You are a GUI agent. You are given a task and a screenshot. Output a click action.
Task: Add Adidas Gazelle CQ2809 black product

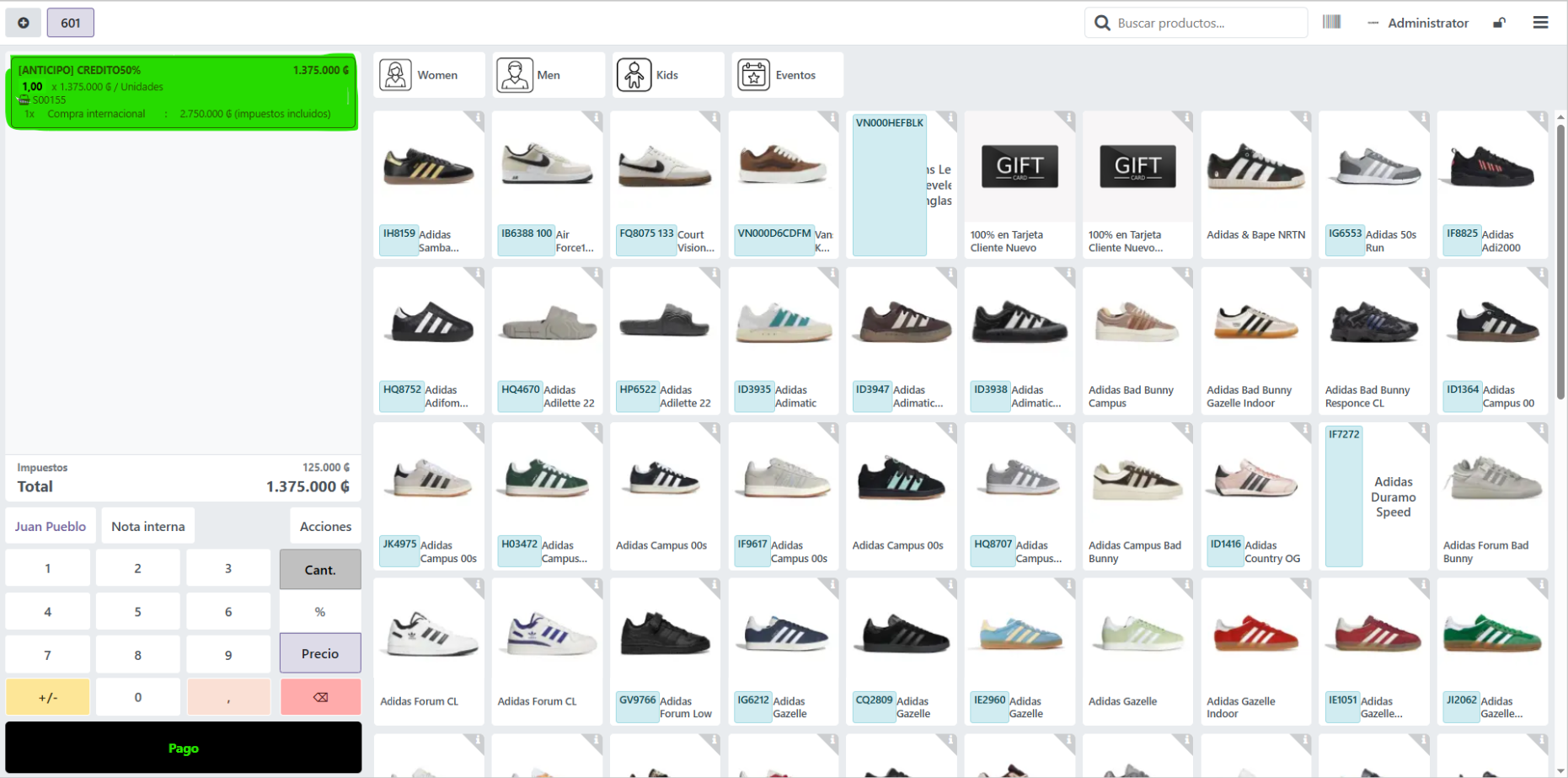902,652
